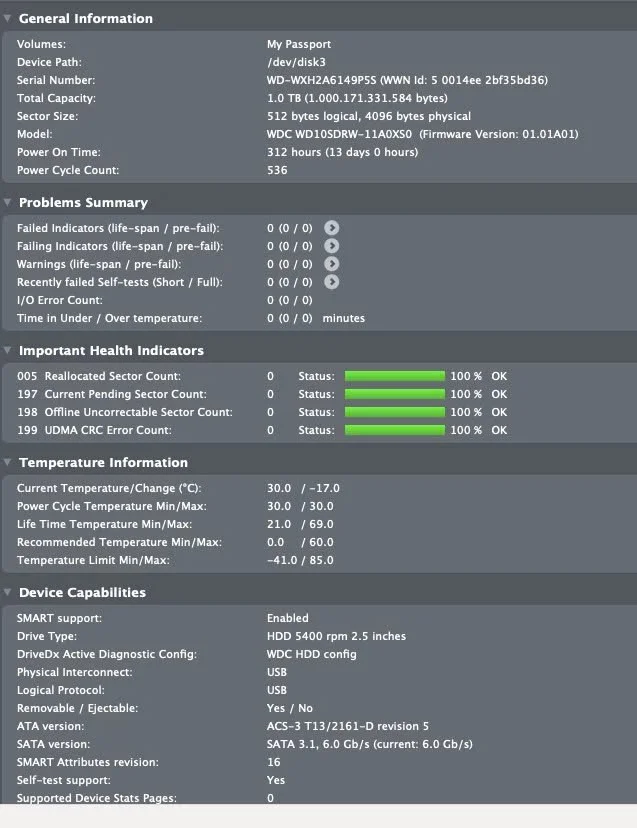Image resolution: width=637 pixels, height=828 pixels.
Task: Collapse the General Information section
Action: (8, 18)
